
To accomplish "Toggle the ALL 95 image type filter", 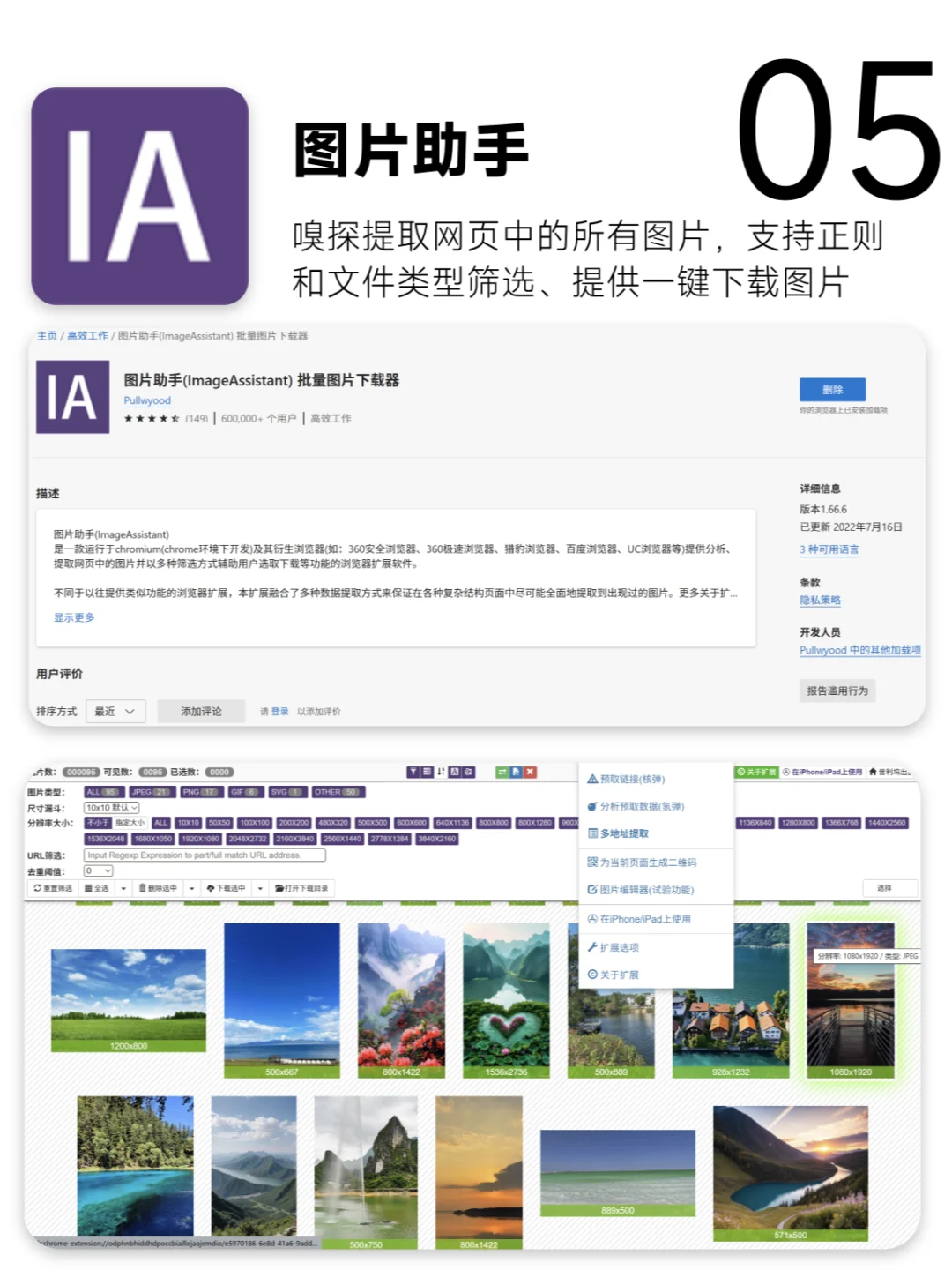I will coord(103,792).
